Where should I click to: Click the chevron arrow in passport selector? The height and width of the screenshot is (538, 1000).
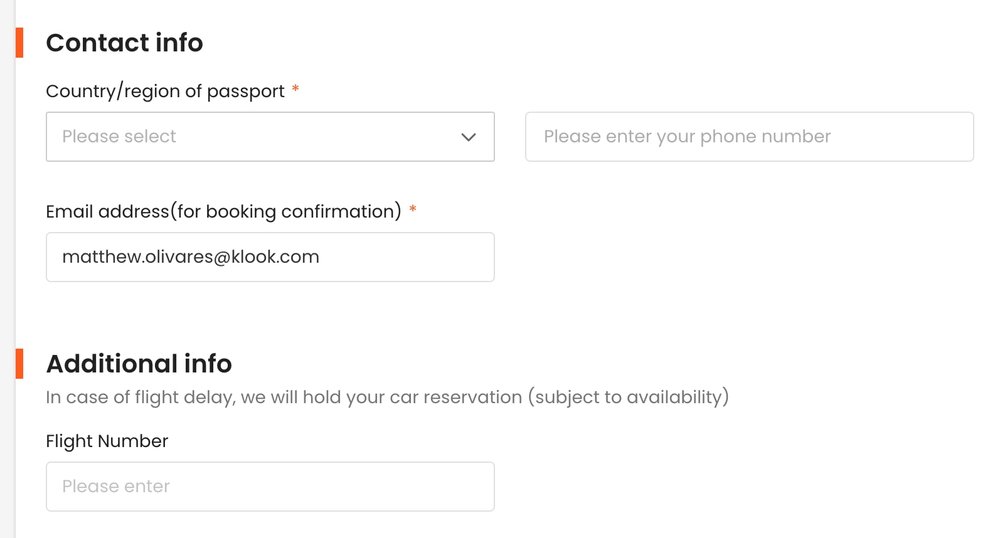(x=468, y=137)
